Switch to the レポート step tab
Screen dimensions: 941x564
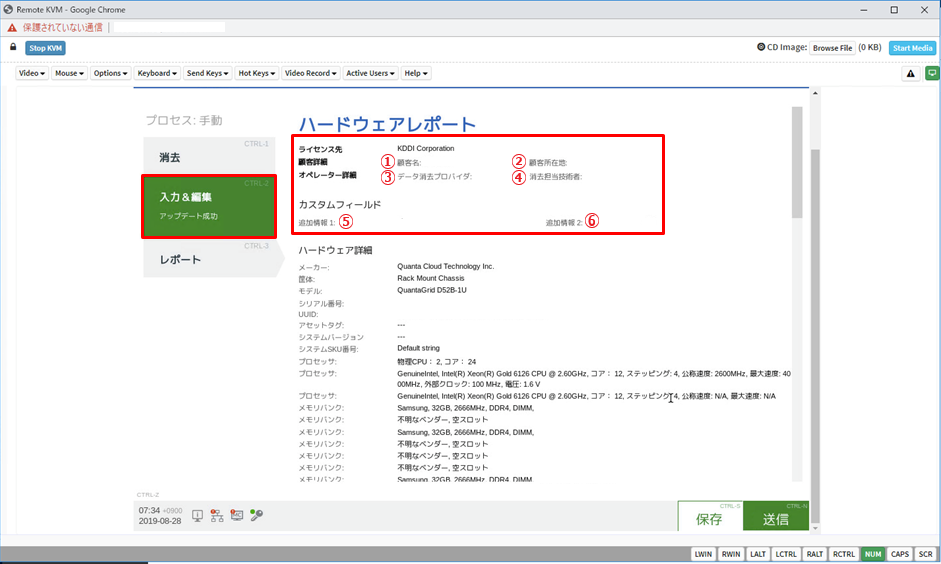click(x=192, y=260)
